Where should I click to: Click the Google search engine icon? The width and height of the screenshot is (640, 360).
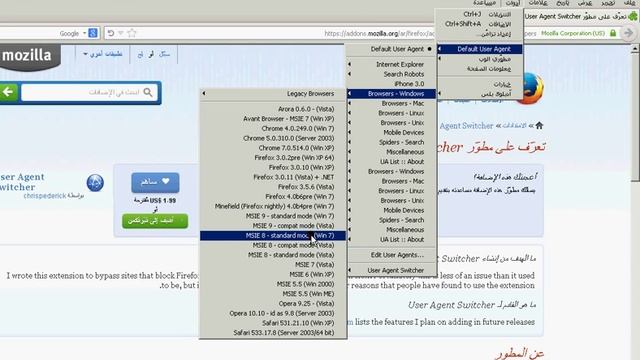click(93, 33)
